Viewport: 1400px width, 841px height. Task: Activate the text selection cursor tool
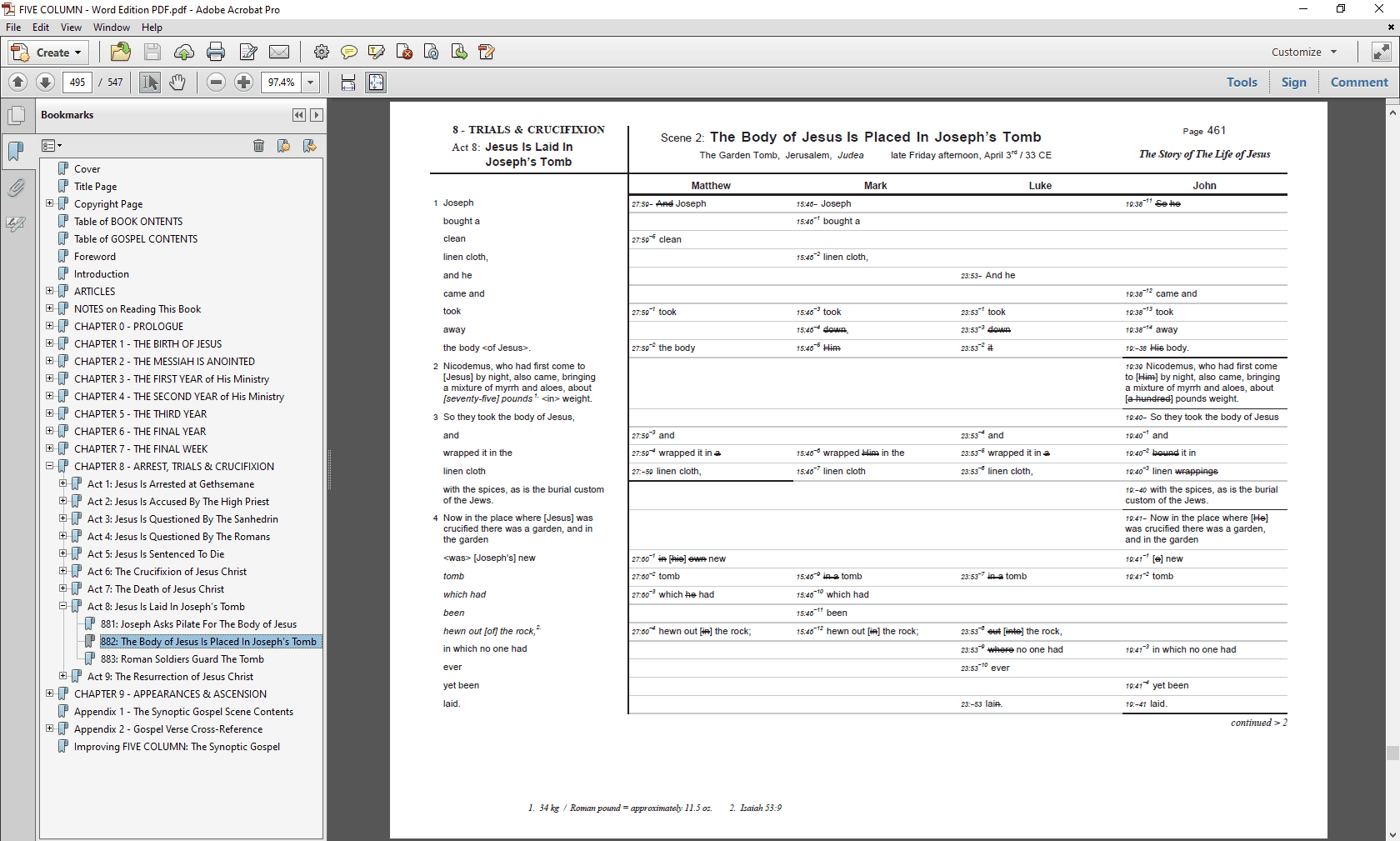click(x=150, y=82)
